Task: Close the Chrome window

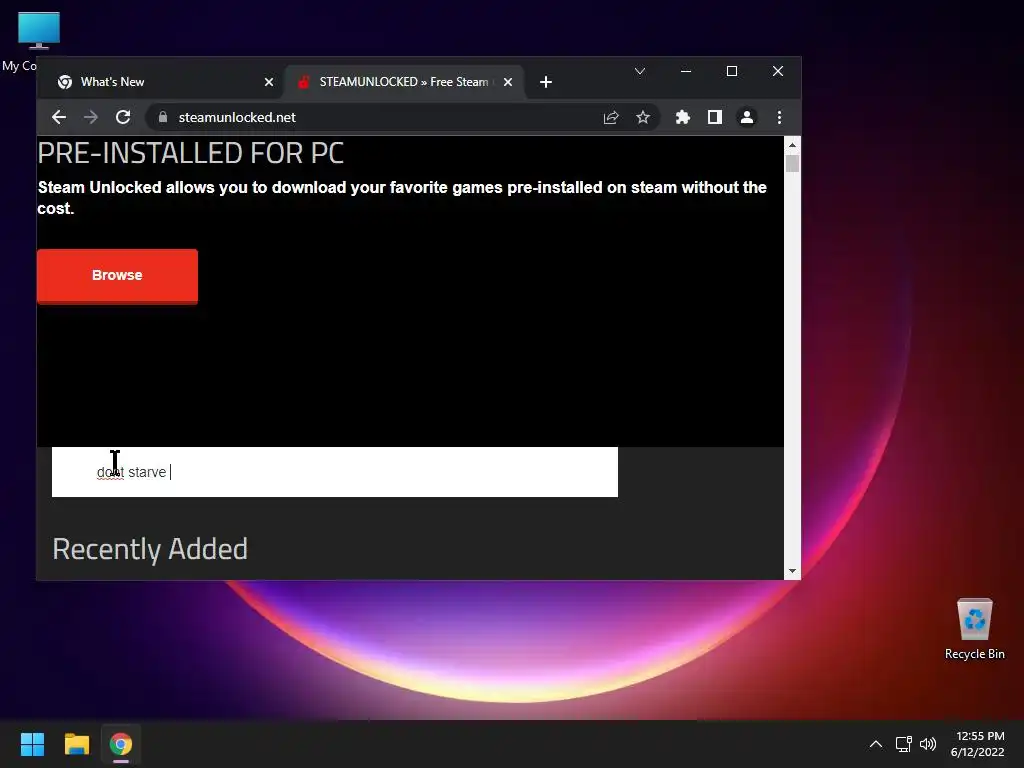Action: point(778,71)
